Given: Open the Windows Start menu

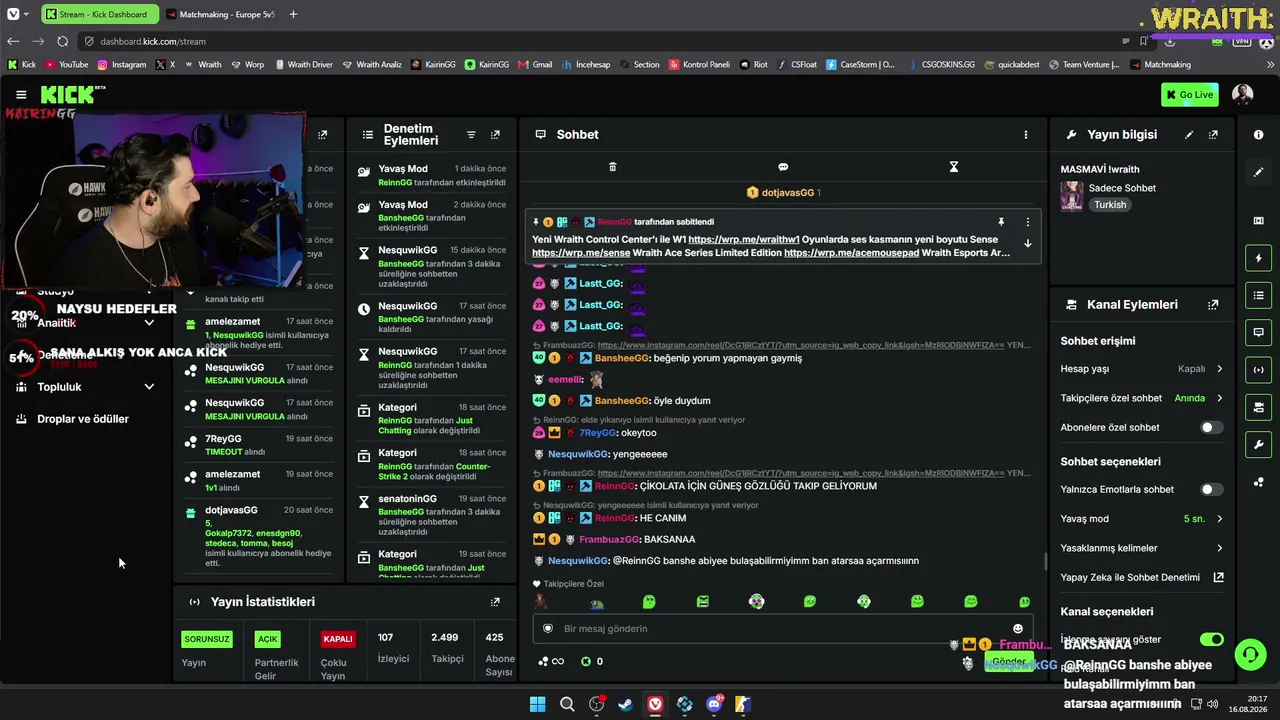Looking at the screenshot, I should pyautogui.click(x=537, y=704).
